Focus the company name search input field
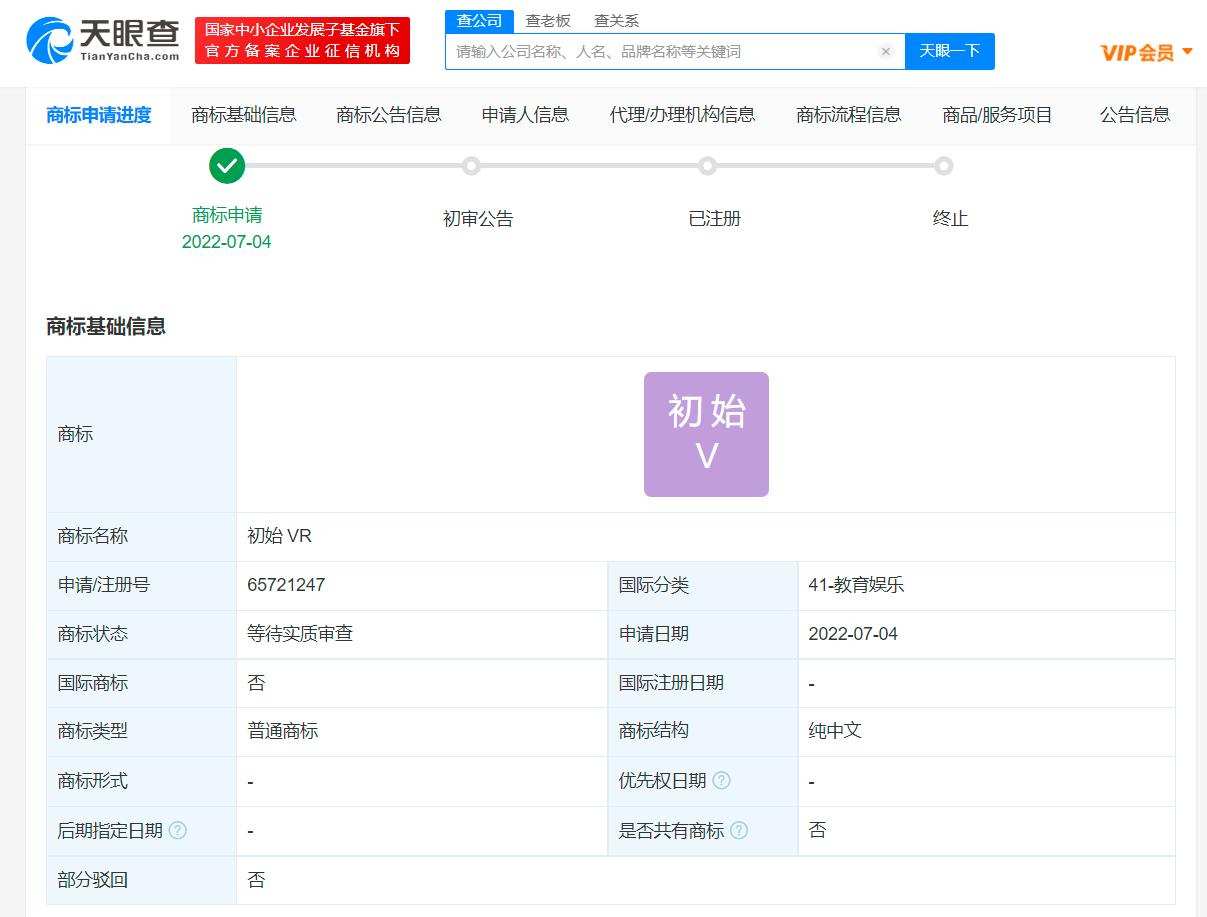1207x917 pixels. [x=660, y=52]
